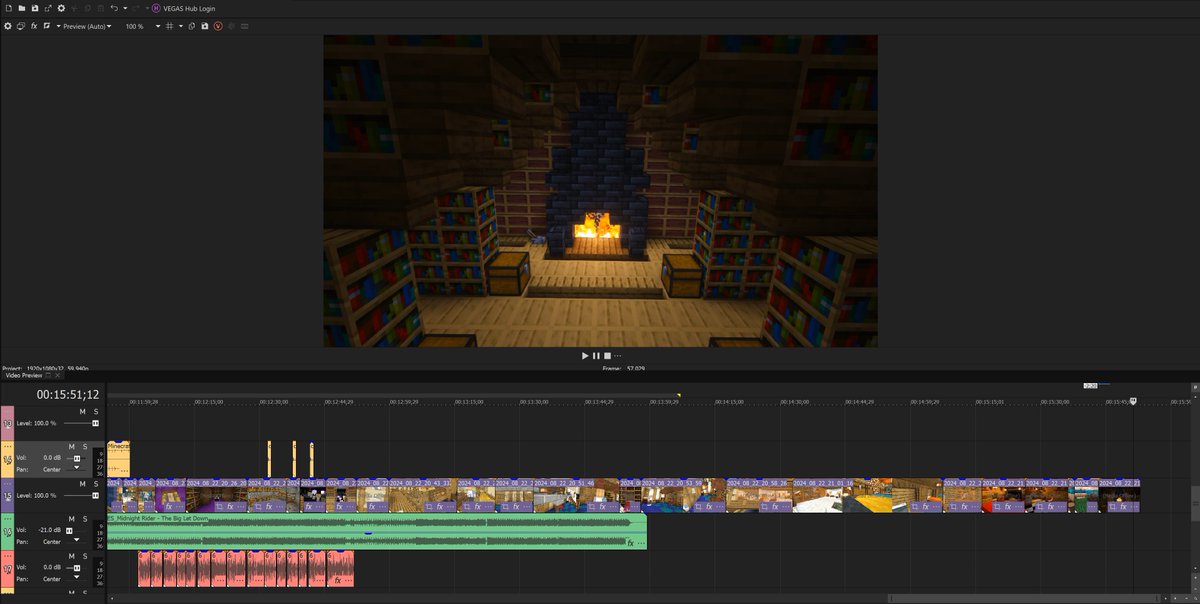This screenshot has width=1200, height=604.
Task: Click the -21.0 dB volume value on track 16
Action: (x=50, y=530)
